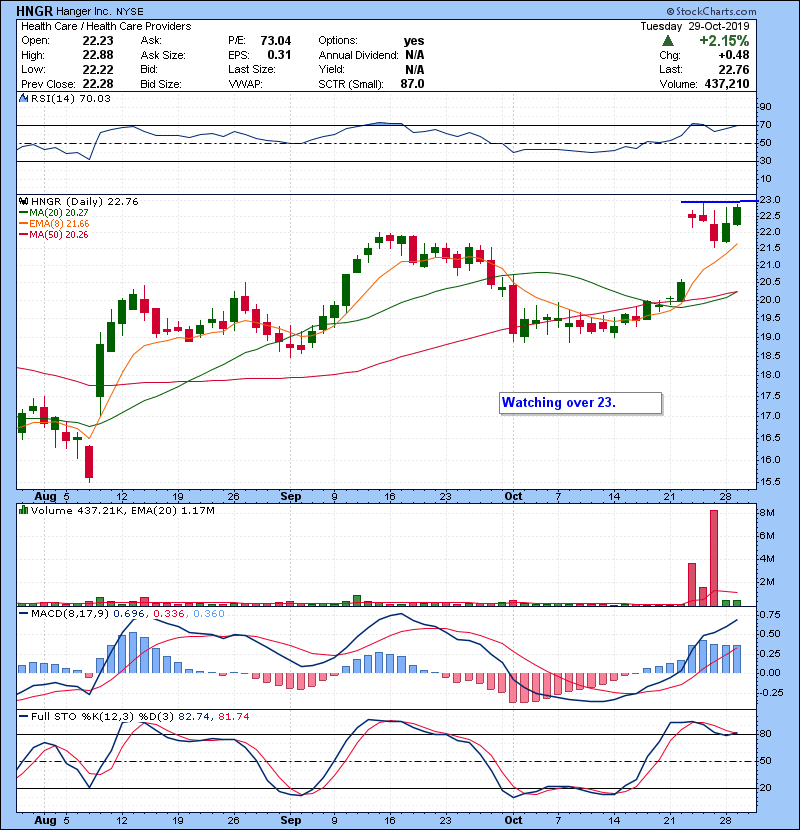Click the High value 22.88
The width and height of the screenshot is (800, 830).
pyautogui.click(x=98, y=55)
